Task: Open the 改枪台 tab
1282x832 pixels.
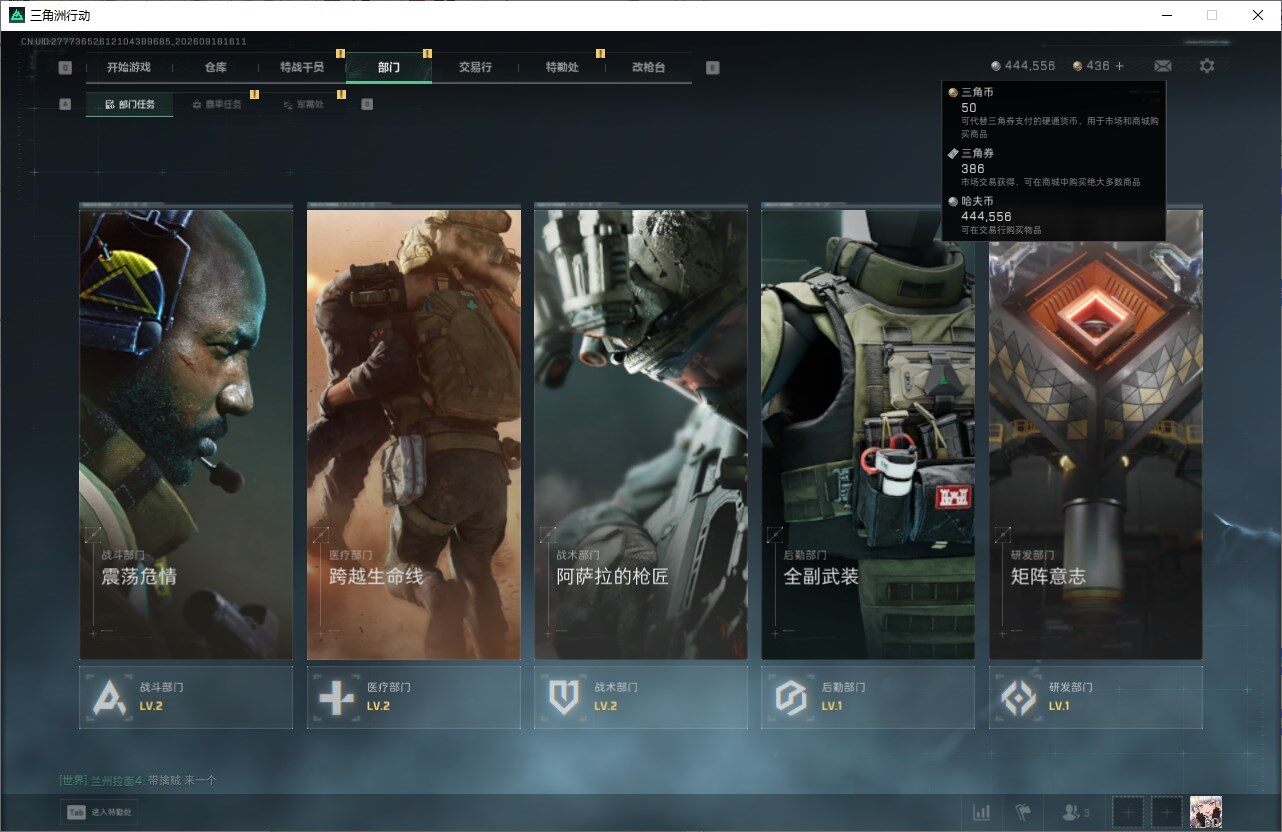Action: (x=648, y=67)
